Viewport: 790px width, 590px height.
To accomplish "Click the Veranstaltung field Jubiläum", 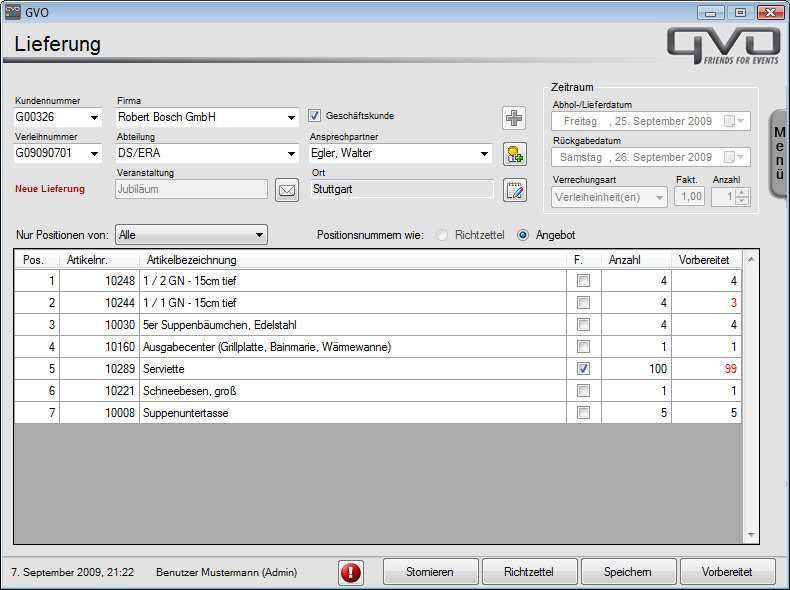I will [x=191, y=189].
